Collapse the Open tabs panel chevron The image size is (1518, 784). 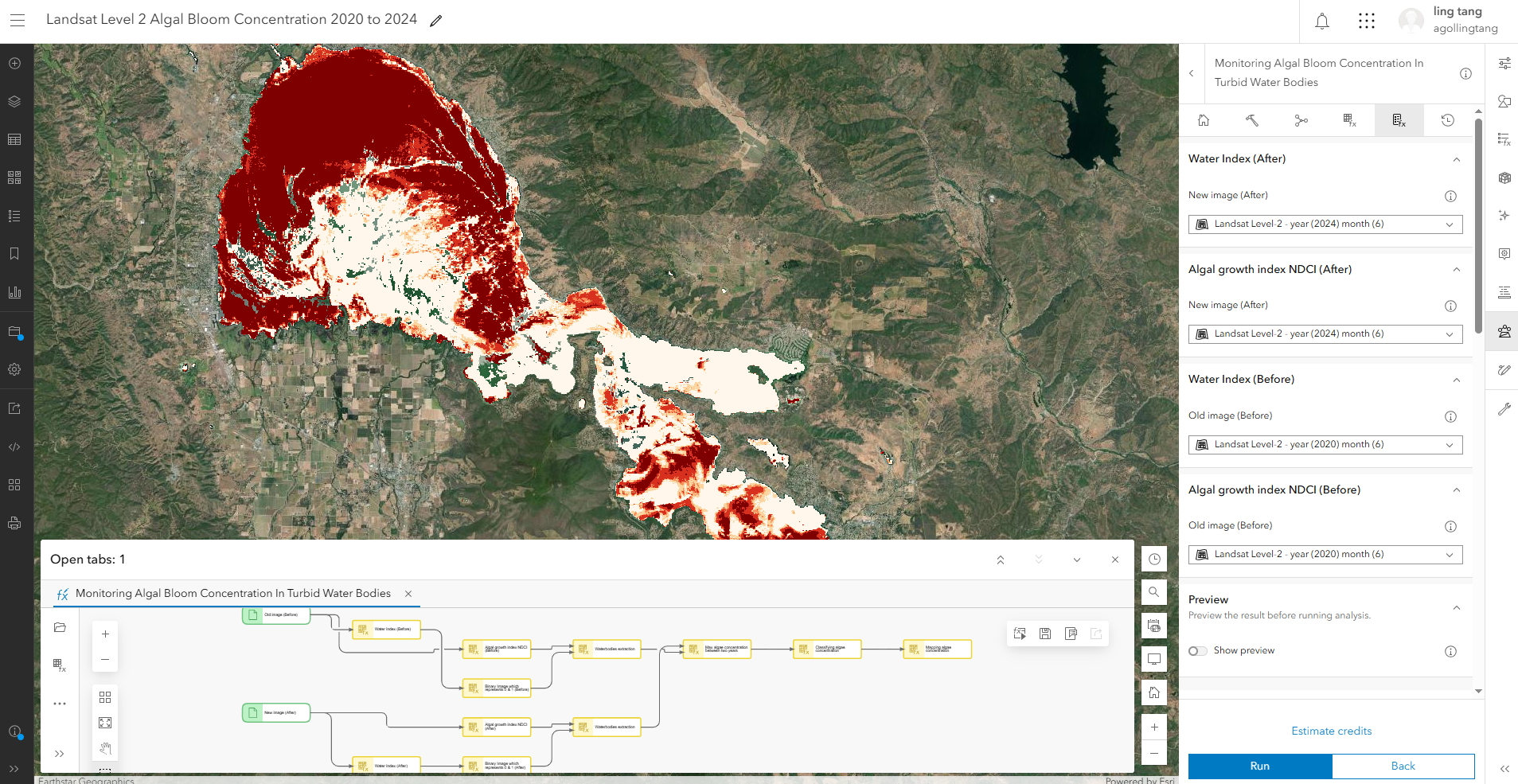(1077, 560)
